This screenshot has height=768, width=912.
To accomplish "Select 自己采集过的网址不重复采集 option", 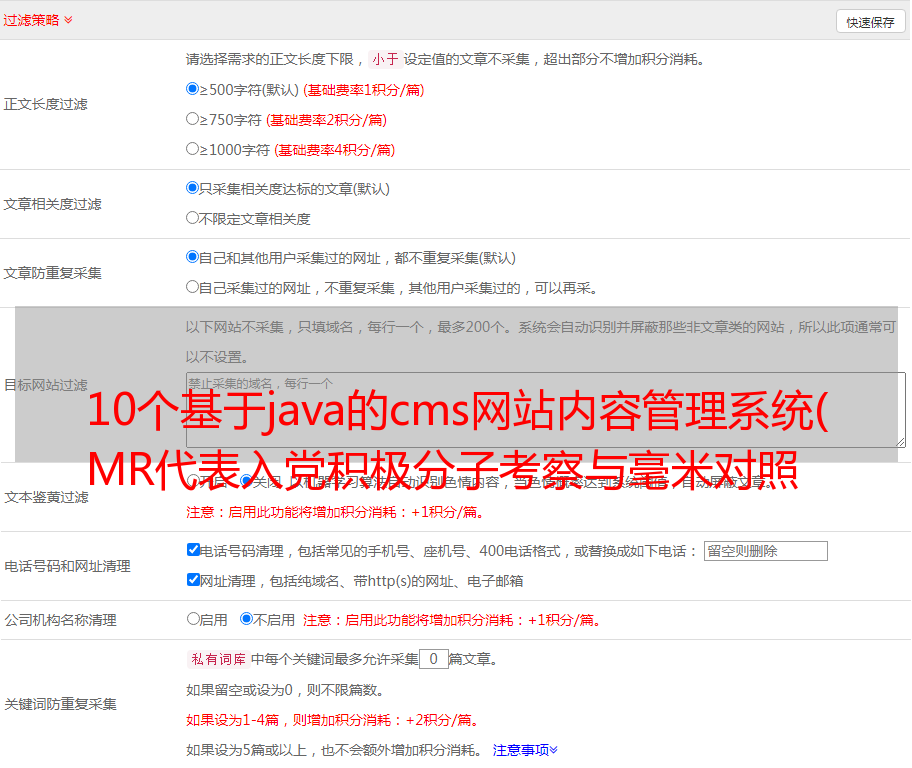I will point(193,286).
